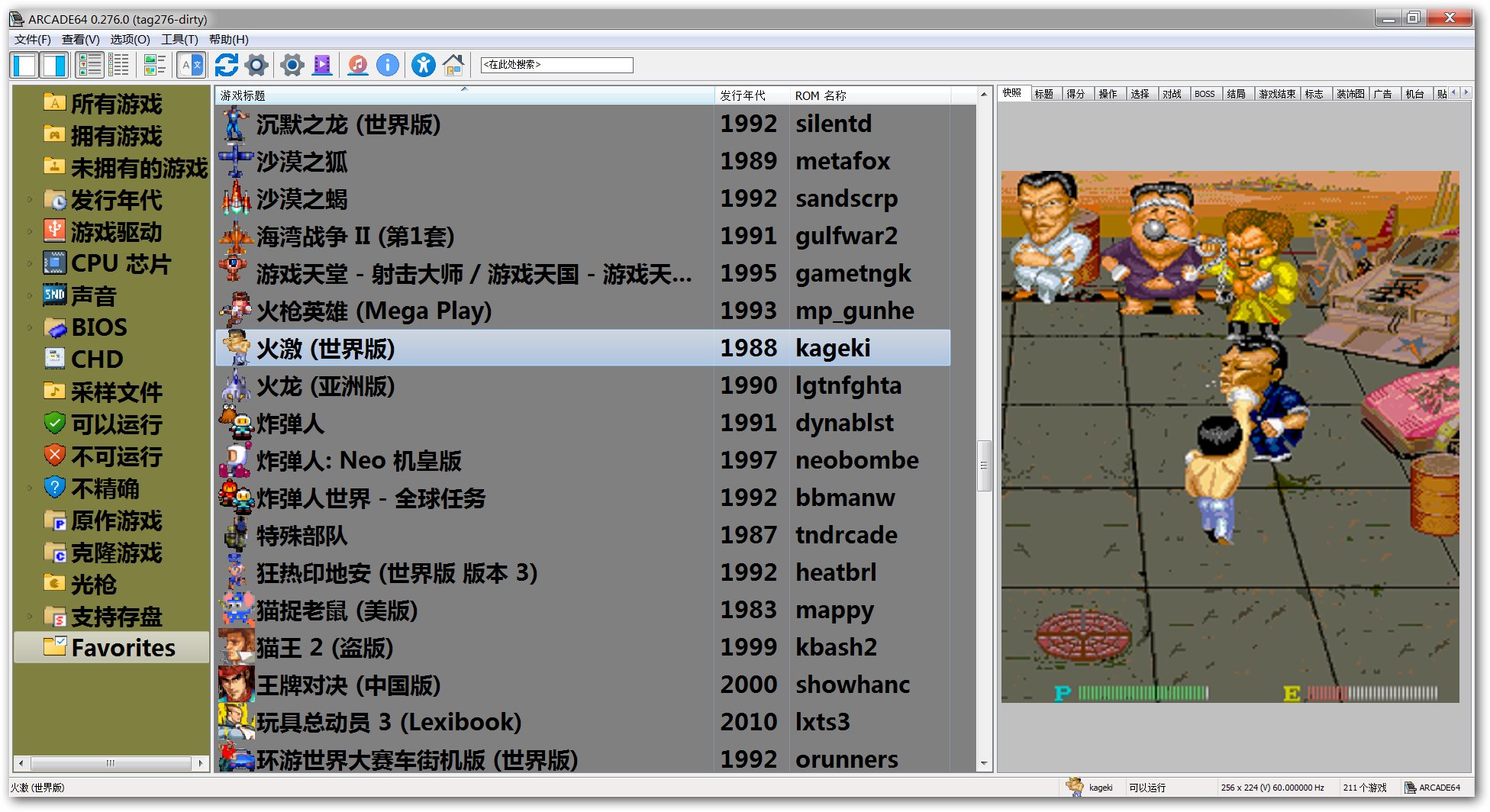Click the 克隆游戏 folder icon
Viewport: 1490px width, 812px height.
(55, 553)
